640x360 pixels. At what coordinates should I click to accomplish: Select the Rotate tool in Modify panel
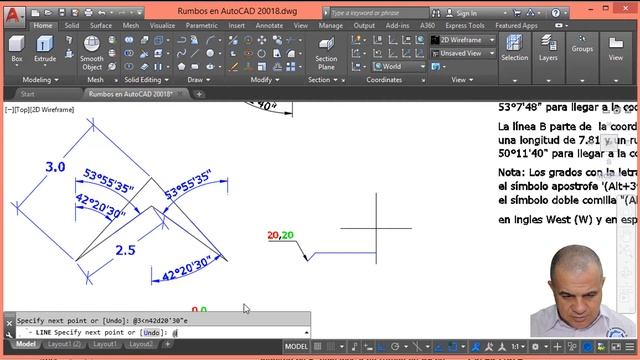262,53
